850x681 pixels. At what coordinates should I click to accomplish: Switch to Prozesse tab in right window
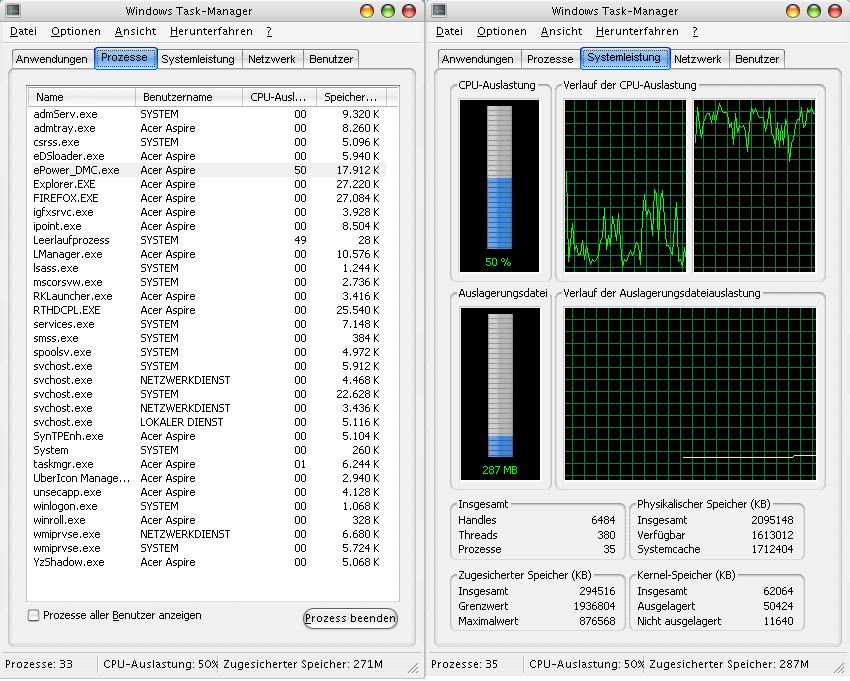550,59
